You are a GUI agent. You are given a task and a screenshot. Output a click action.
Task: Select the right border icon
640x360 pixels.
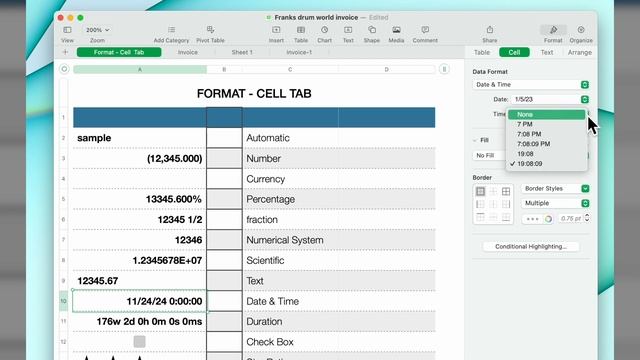(506, 204)
